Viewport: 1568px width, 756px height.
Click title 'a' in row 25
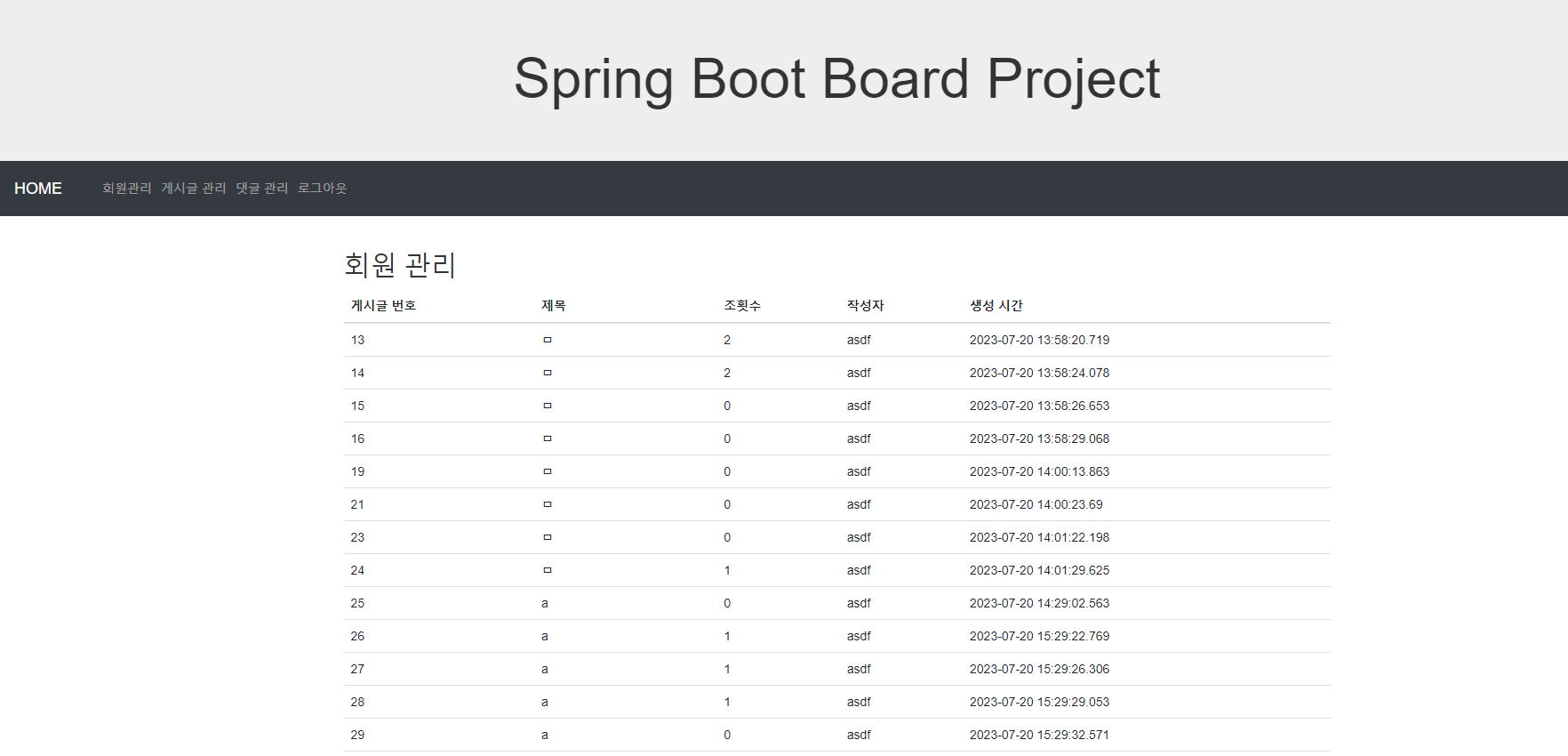tap(545, 603)
